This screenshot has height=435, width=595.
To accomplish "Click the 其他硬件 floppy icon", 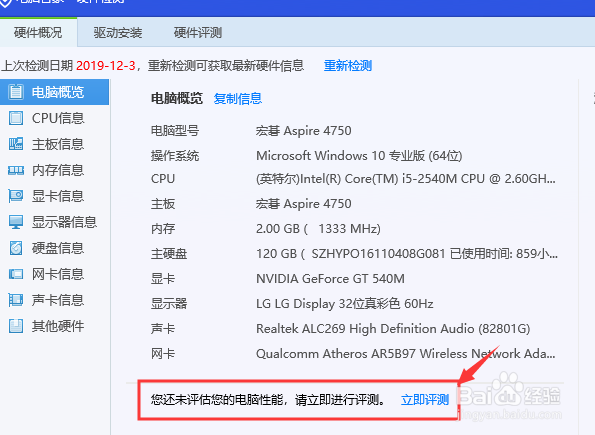I will click(16, 326).
